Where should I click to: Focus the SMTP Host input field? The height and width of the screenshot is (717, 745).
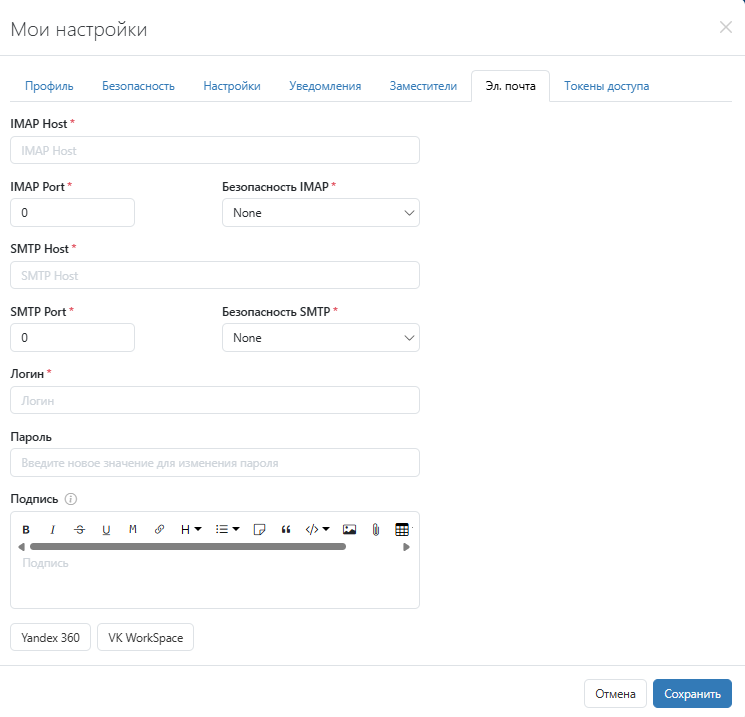coord(215,276)
